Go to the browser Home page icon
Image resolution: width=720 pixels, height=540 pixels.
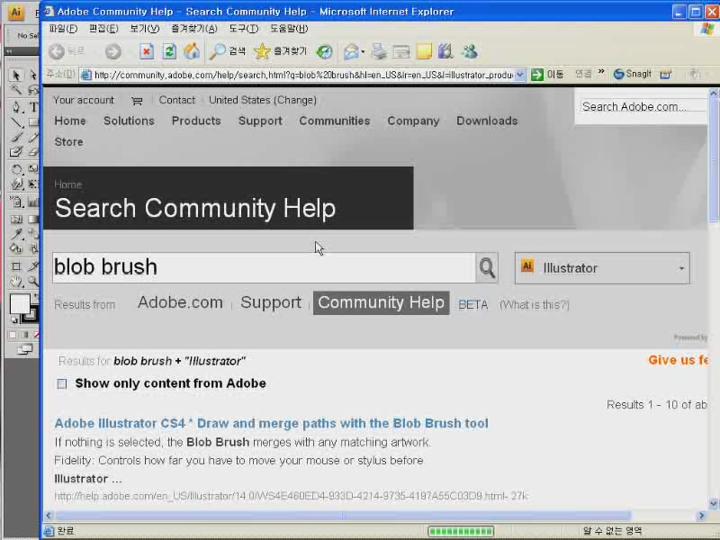point(192,51)
